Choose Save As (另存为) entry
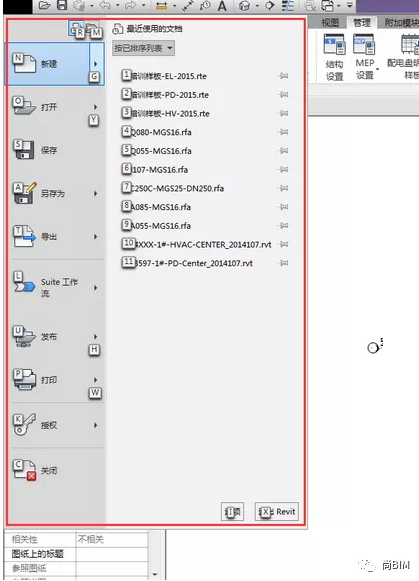The height and width of the screenshot is (581, 419). (x=47, y=193)
